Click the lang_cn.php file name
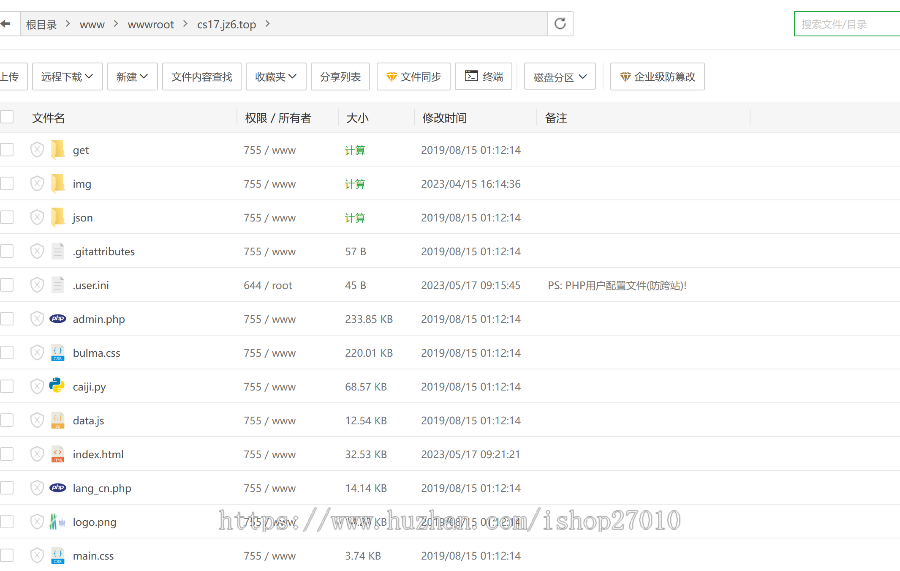 click(102, 488)
